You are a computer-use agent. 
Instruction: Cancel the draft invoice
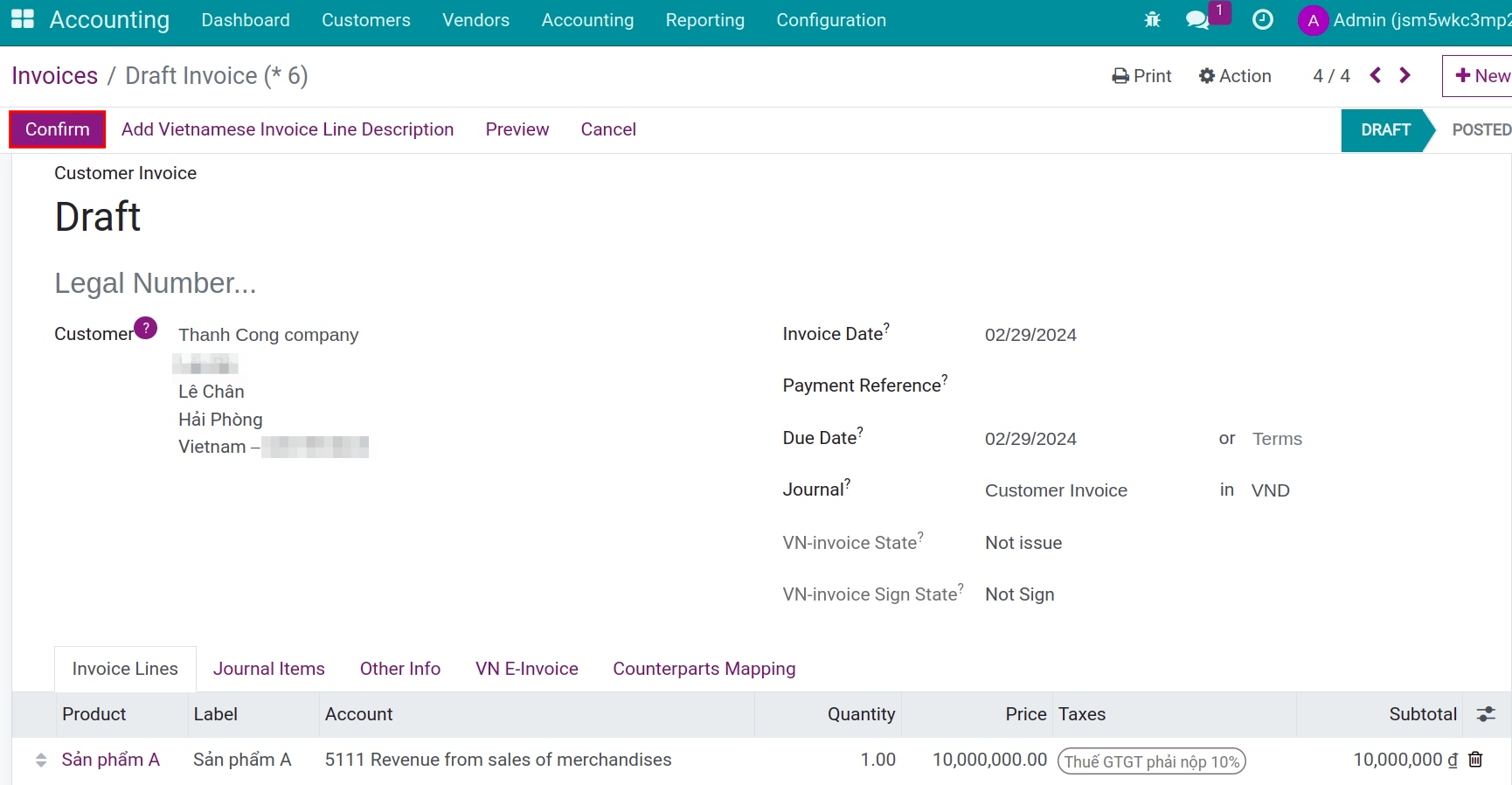pyautogui.click(x=608, y=129)
